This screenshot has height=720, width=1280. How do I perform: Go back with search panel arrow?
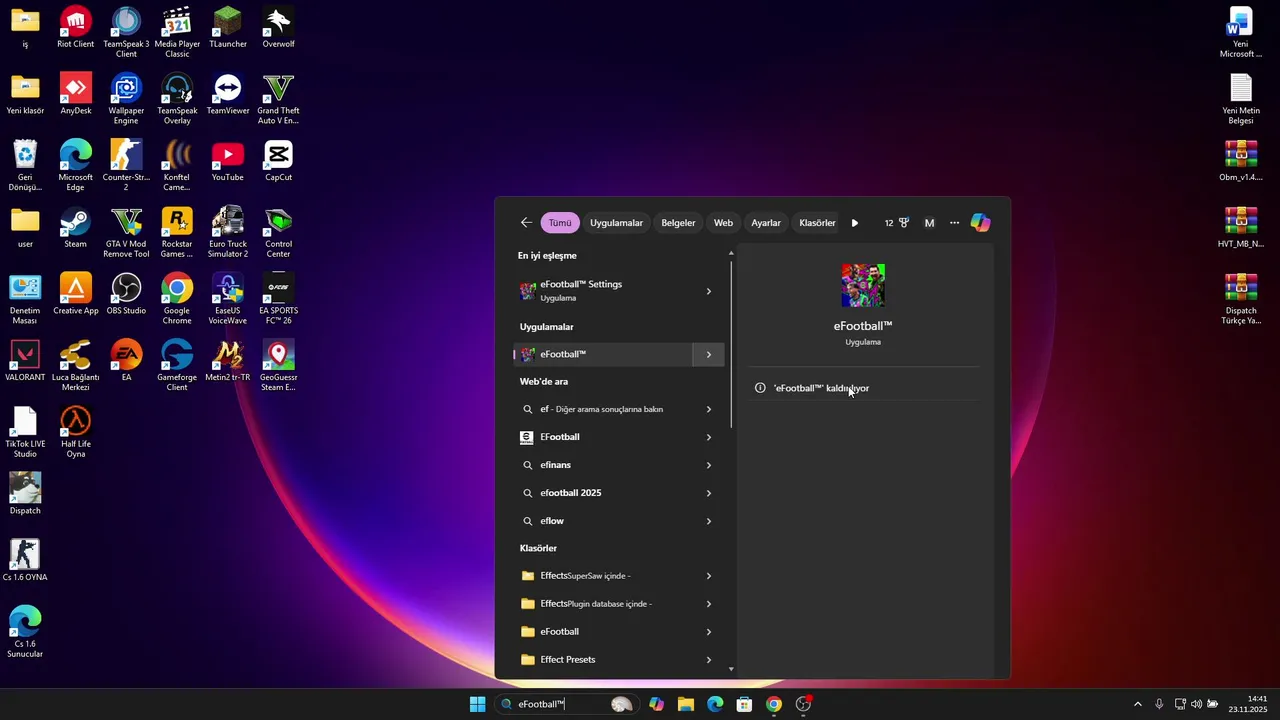pyautogui.click(x=526, y=223)
